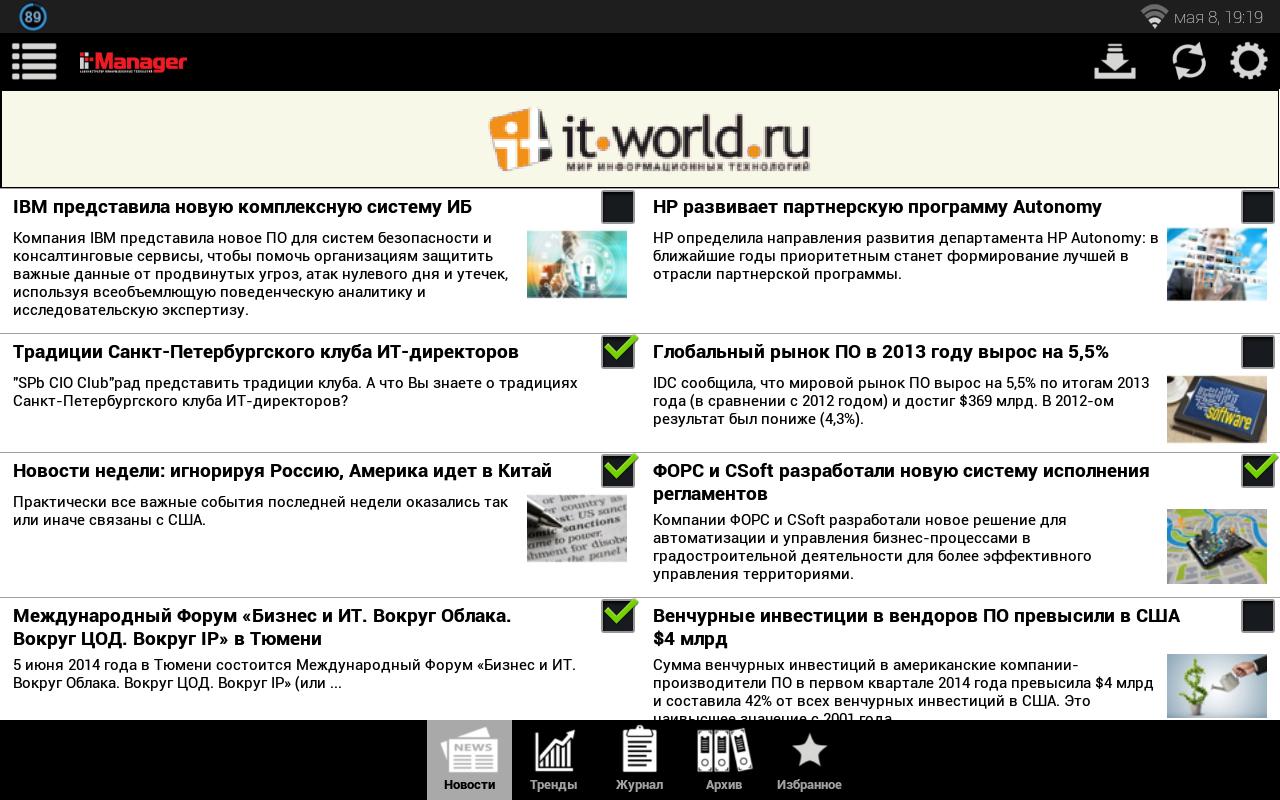This screenshot has height=800, width=1280.
Task: Tap the IT-Manager logo
Action: point(133,62)
